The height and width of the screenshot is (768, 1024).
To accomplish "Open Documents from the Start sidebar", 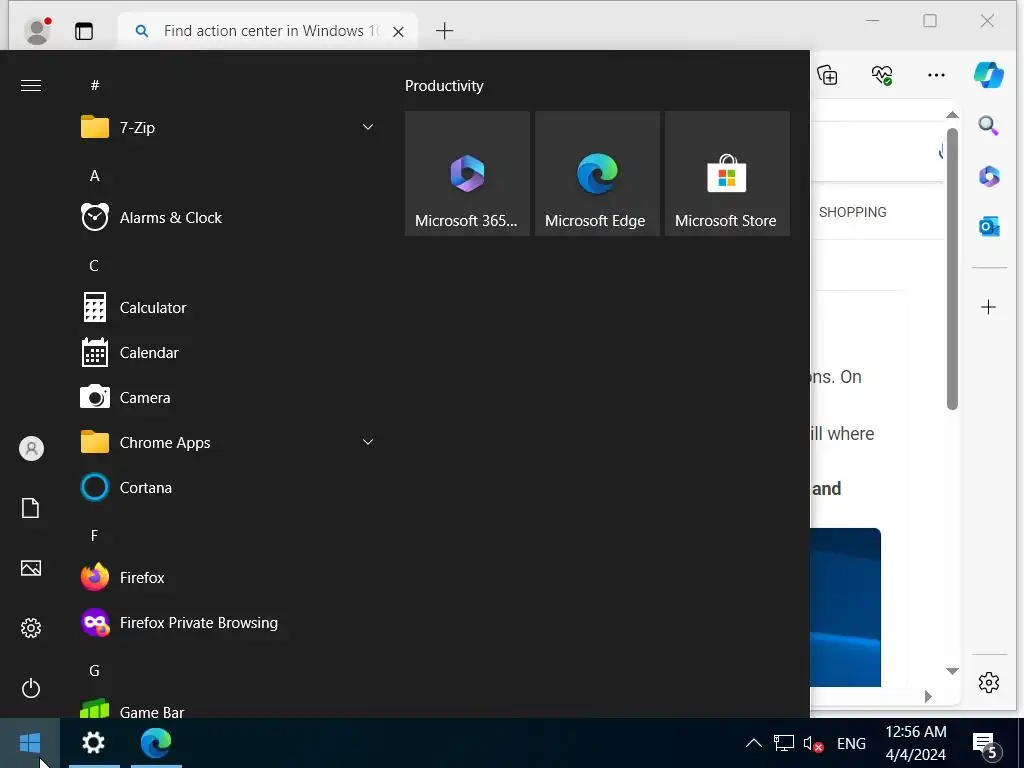I will pyautogui.click(x=31, y=508).
